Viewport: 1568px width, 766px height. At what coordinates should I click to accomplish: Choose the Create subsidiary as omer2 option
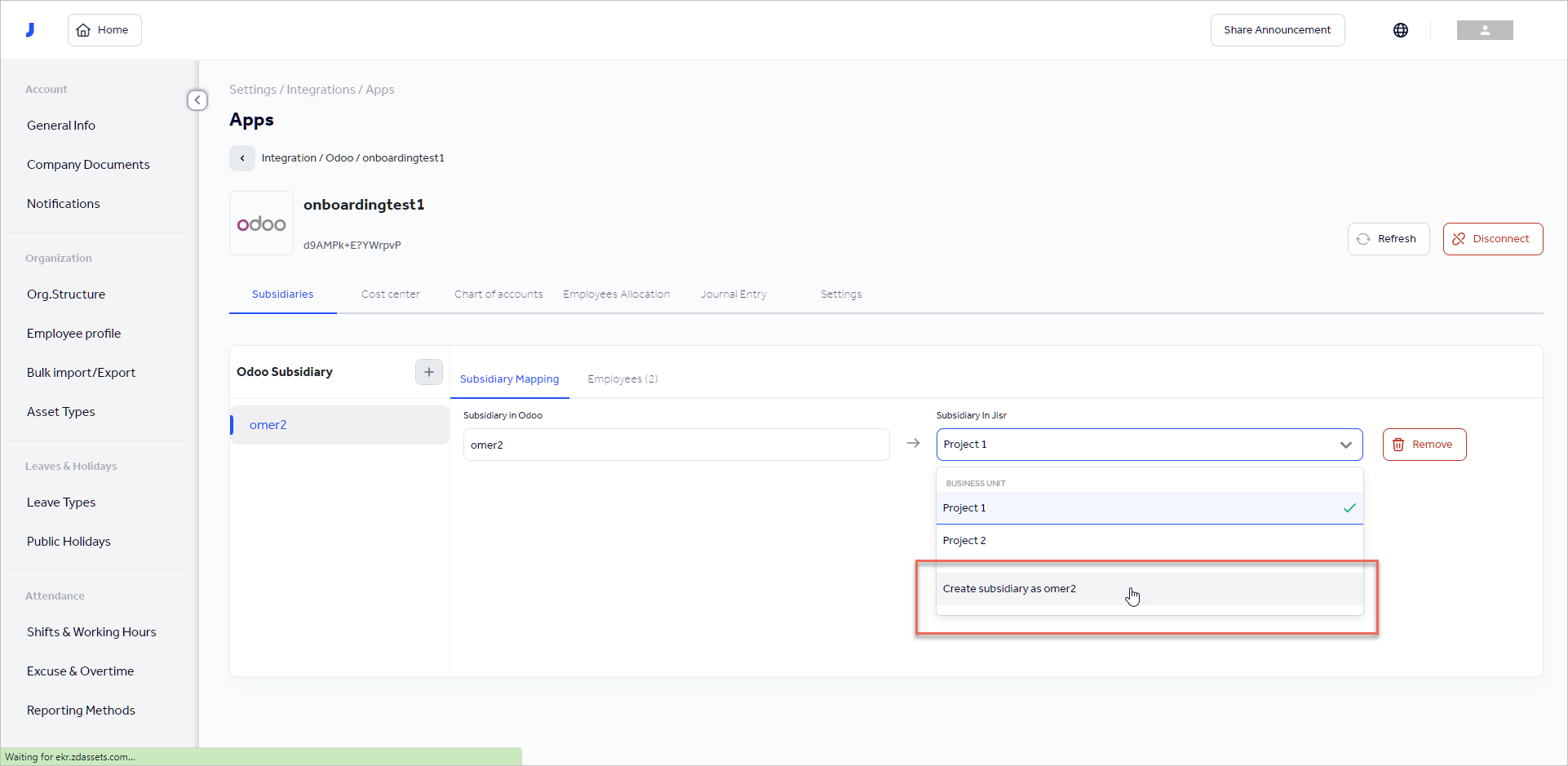[x=1009, y=588]
